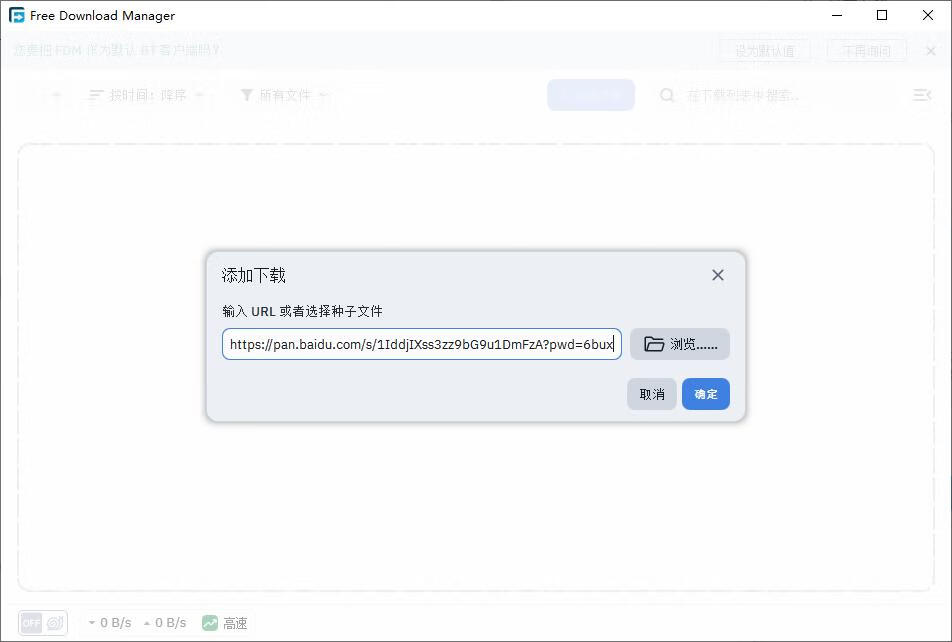Close the 添加下载 dialog with its X
Viewport: 952px width, 642px height.
[x=717, y=275]
